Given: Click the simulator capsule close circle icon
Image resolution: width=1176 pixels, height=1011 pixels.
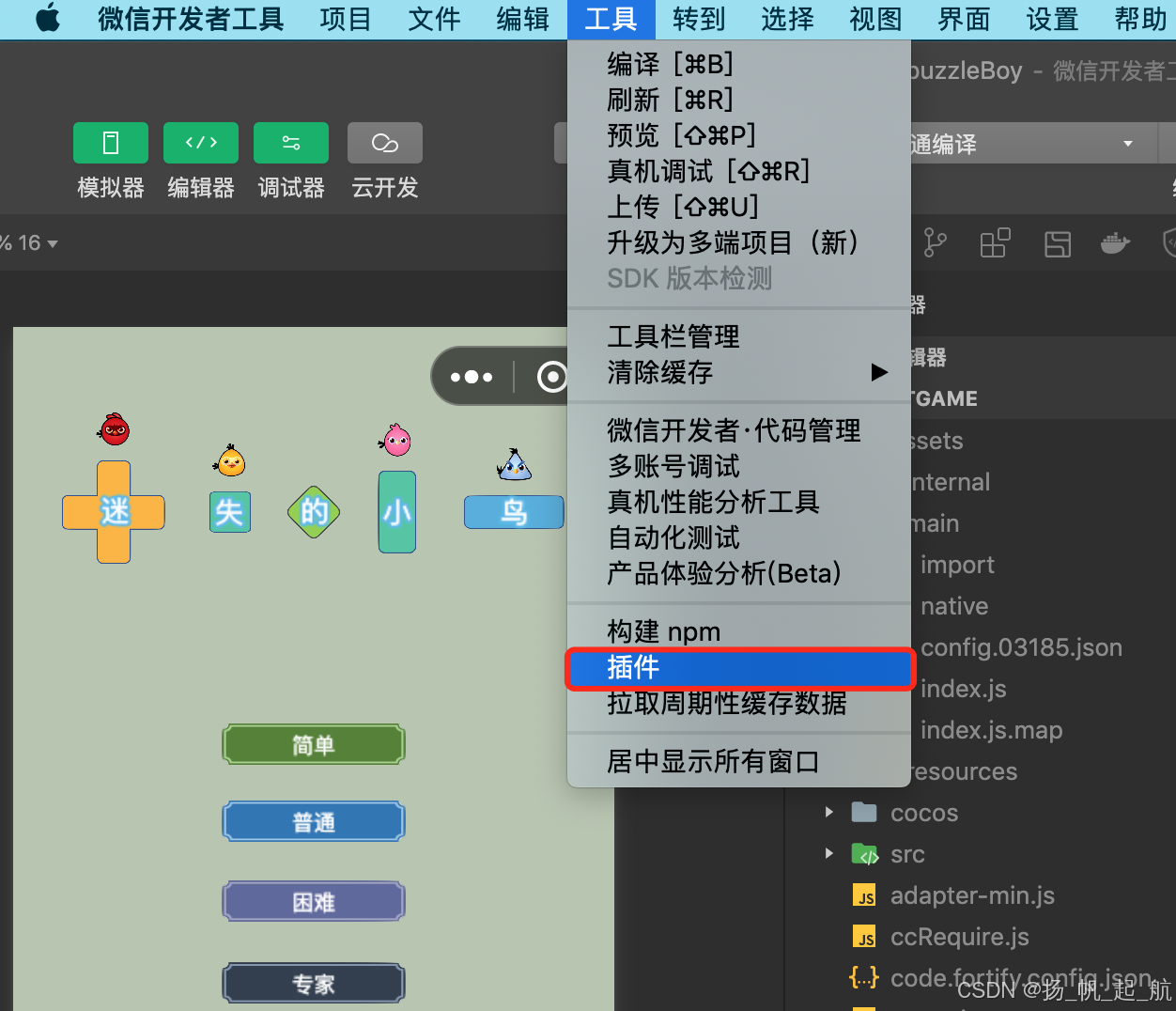Looking at the screenshot, I should pos(552,377).
